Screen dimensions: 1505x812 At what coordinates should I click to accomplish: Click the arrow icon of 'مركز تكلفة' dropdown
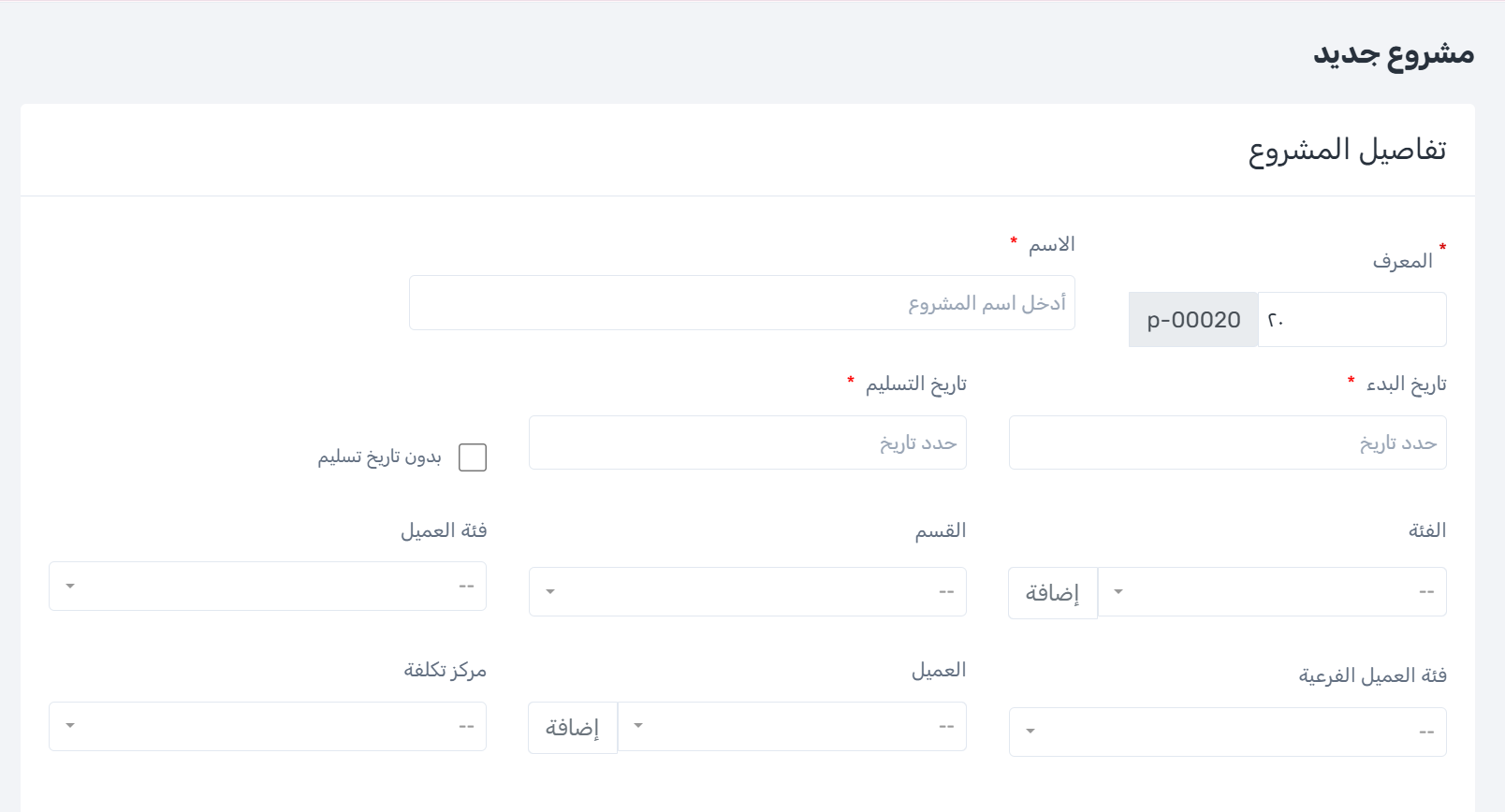(x=70, y=726)
